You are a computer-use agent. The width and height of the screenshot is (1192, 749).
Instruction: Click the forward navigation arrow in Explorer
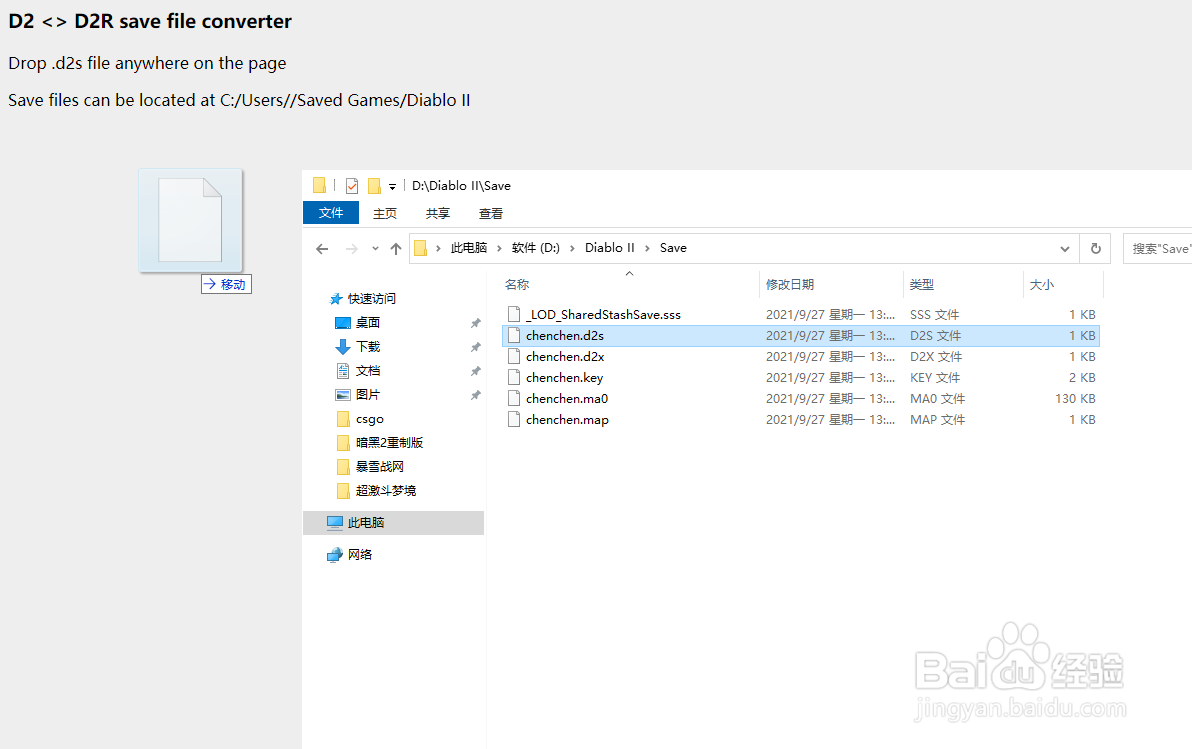click(351, 249)
